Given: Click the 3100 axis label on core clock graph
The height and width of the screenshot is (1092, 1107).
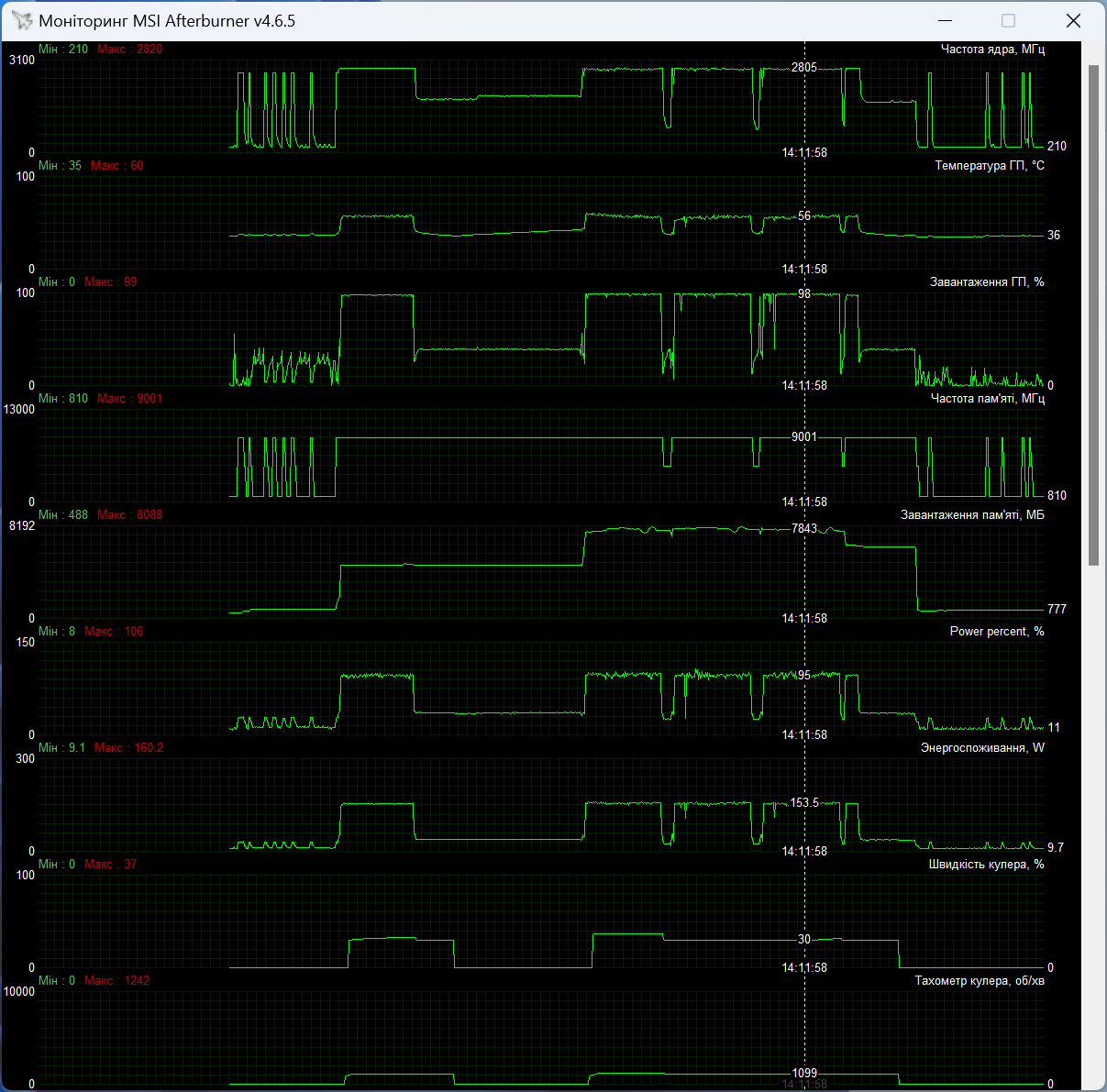Looking at the screenshot, I should point(22,60).
